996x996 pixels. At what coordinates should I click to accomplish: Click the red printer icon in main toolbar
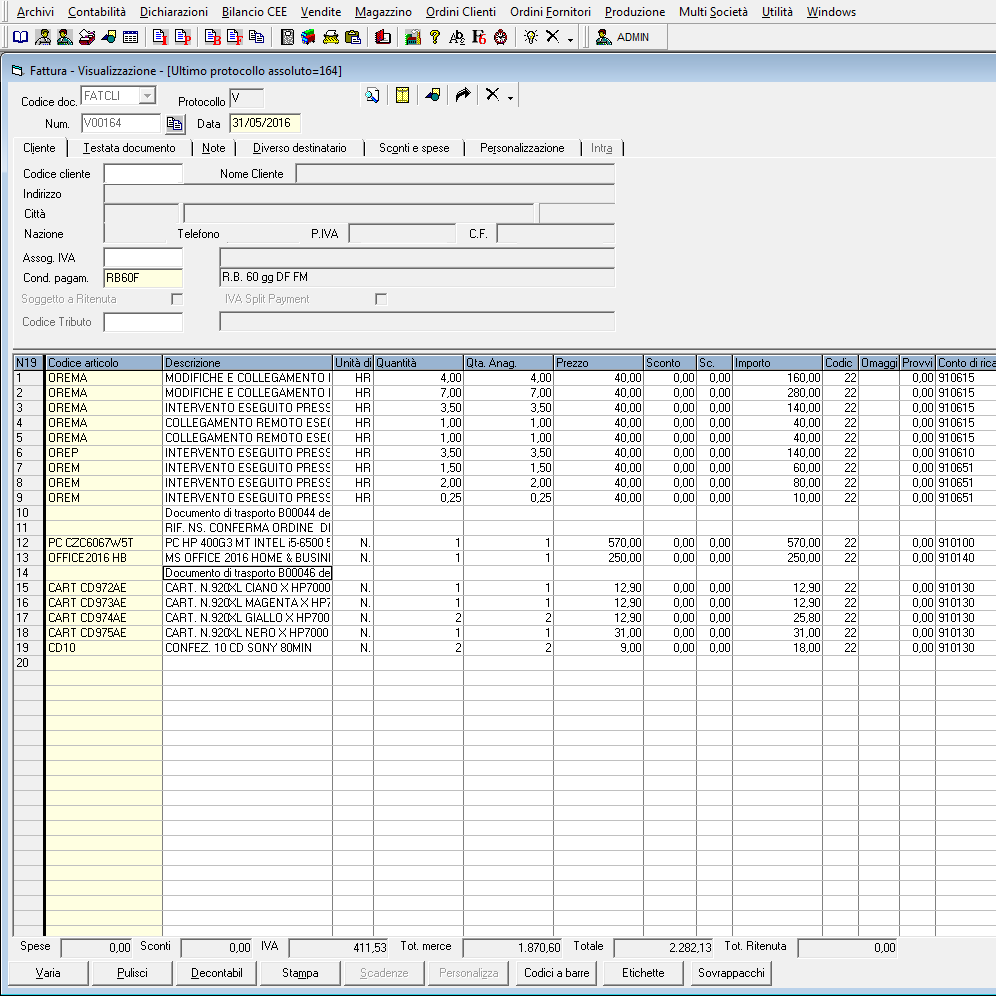point(87,37)
